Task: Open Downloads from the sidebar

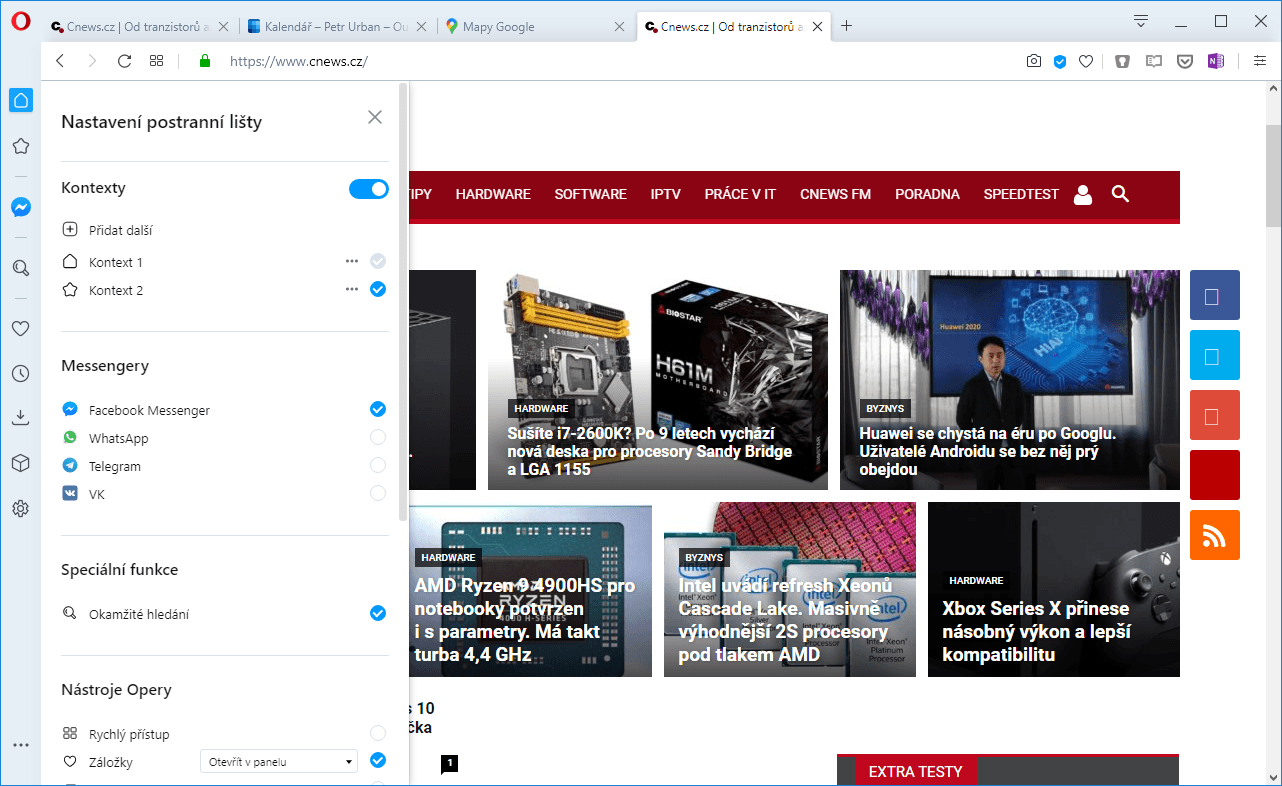Action: (20, 417)
